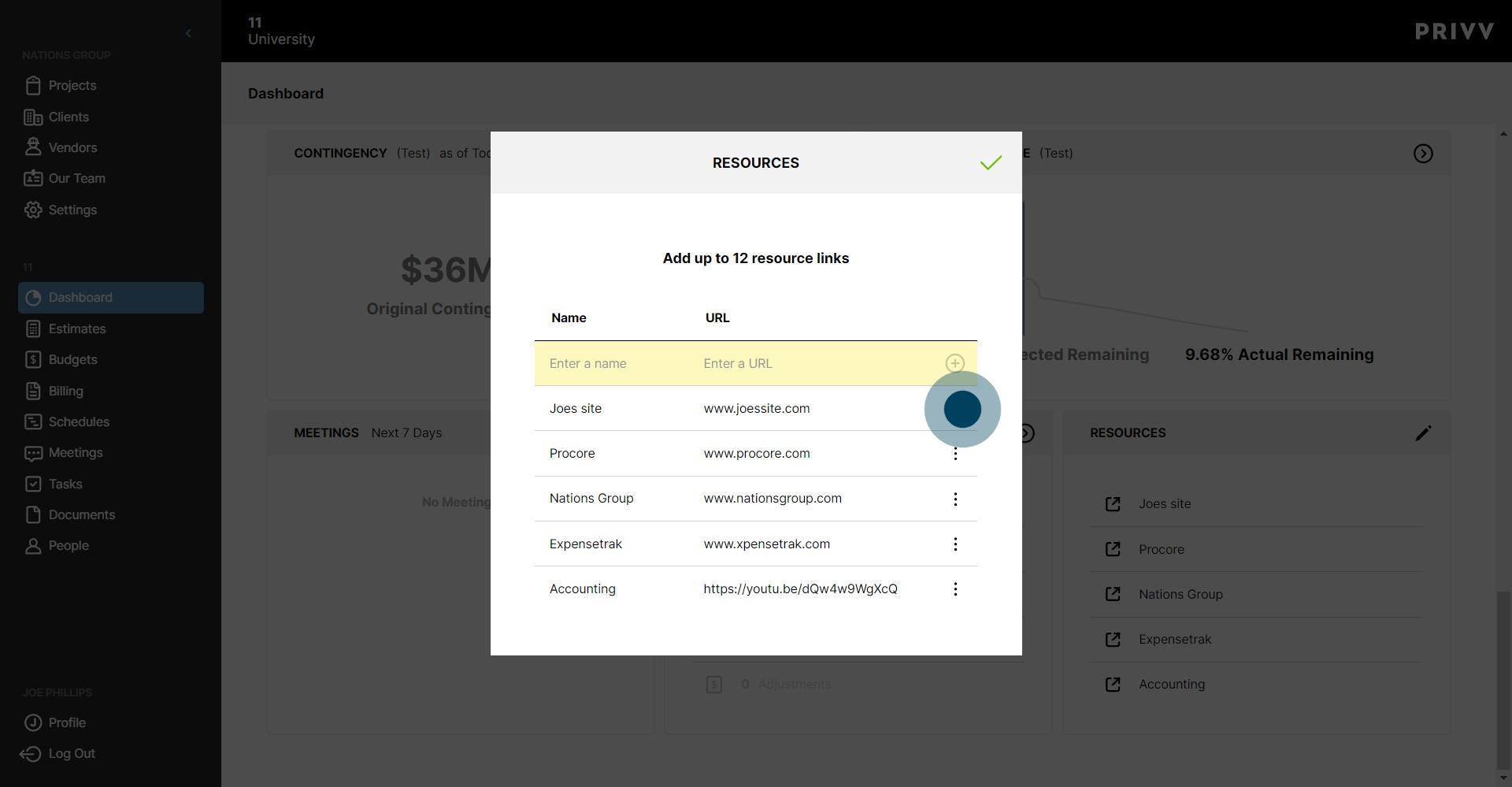Viewport: 1512px width, 787px height.
Task: Click www.joessite.com URL cell
Action: [x=757, y=408]
